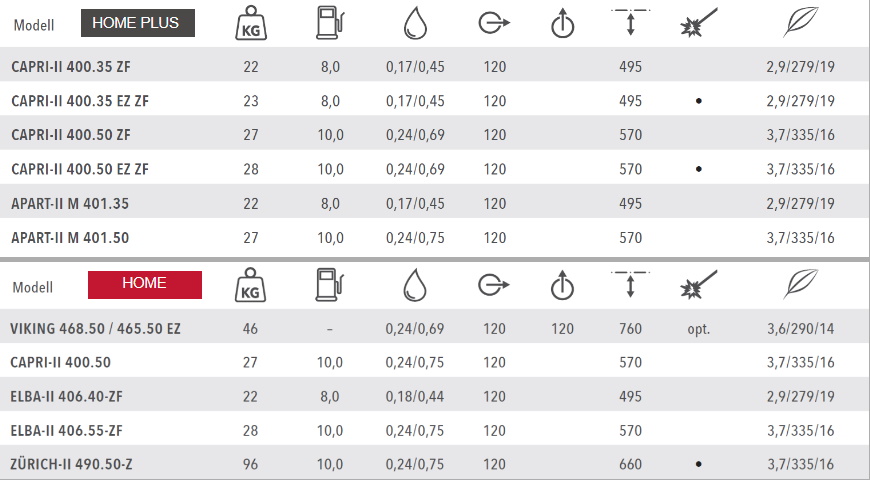Select the dark HOME PLUS label
This screenshot has height=480, width=870.
coord(138,23)
